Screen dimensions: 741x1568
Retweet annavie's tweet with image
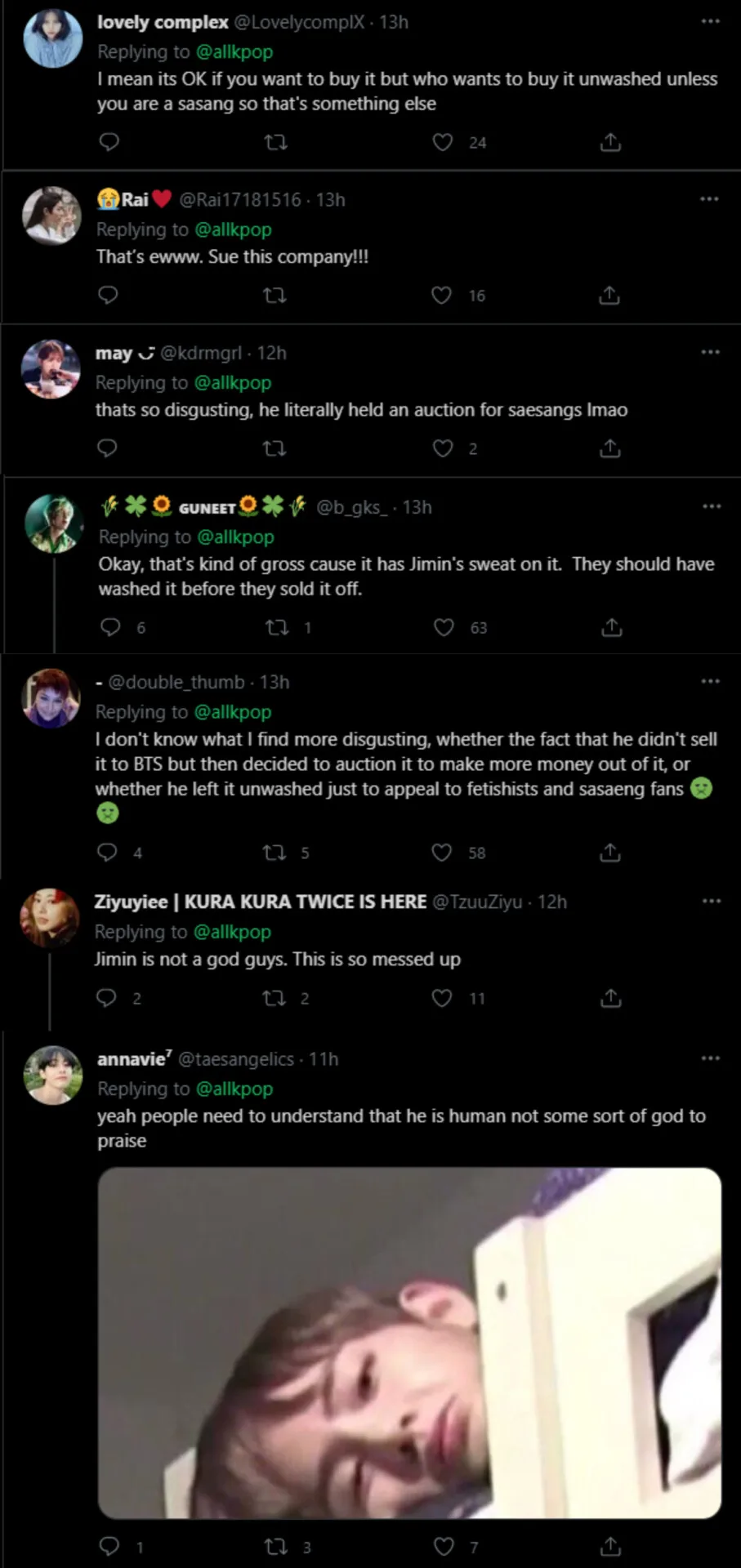click(275, 1547)
